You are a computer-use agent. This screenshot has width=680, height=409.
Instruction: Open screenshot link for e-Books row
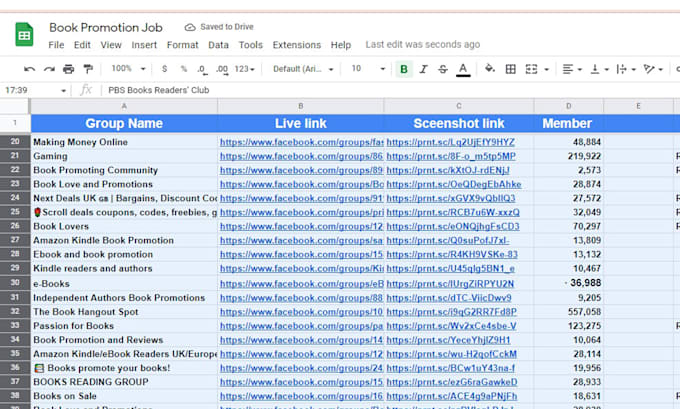(450, 284)
